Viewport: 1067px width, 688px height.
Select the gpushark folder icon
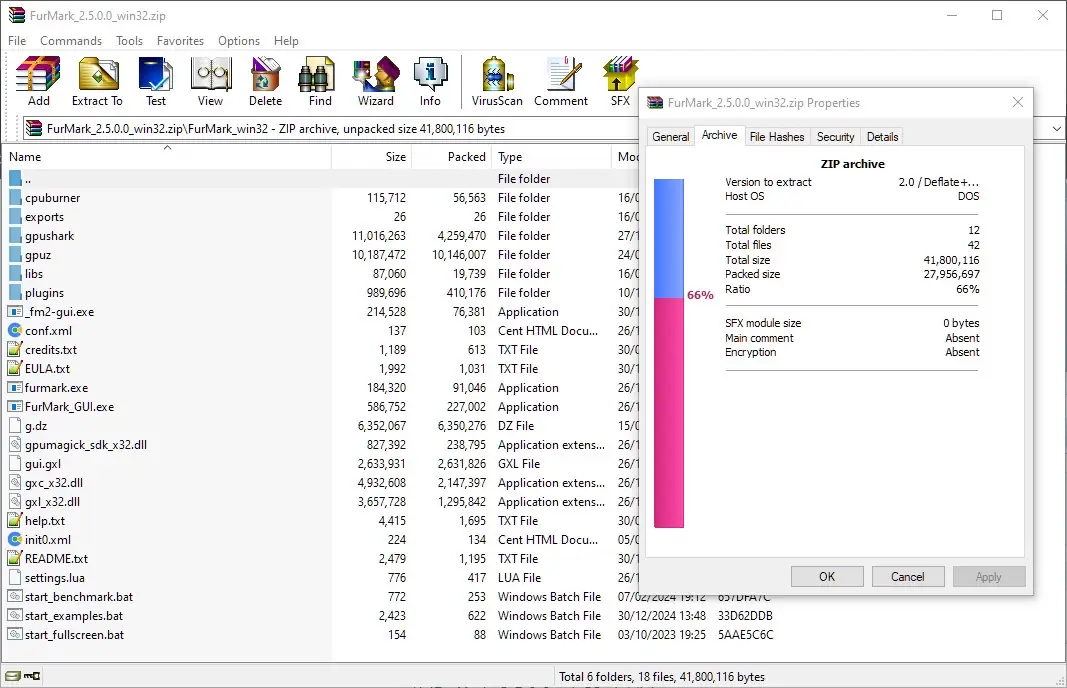pyautogui.click(x=15, y=236)
